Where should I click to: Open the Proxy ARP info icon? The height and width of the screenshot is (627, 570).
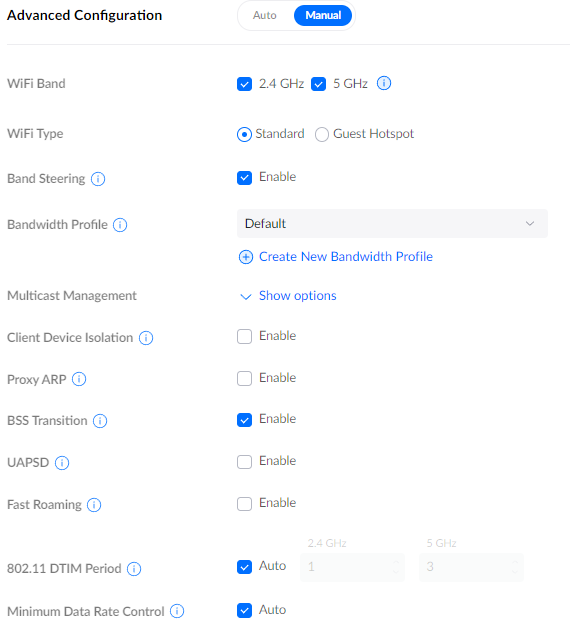79,379
